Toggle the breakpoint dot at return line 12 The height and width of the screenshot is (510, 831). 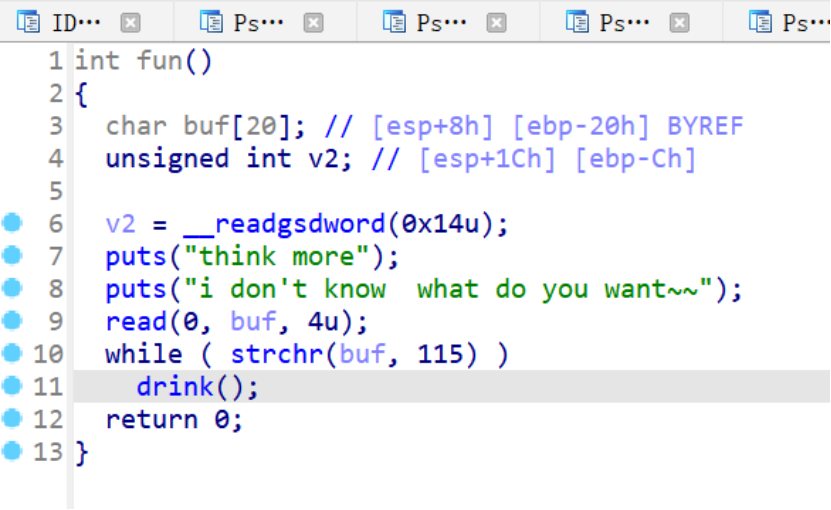tap(11, 418)
